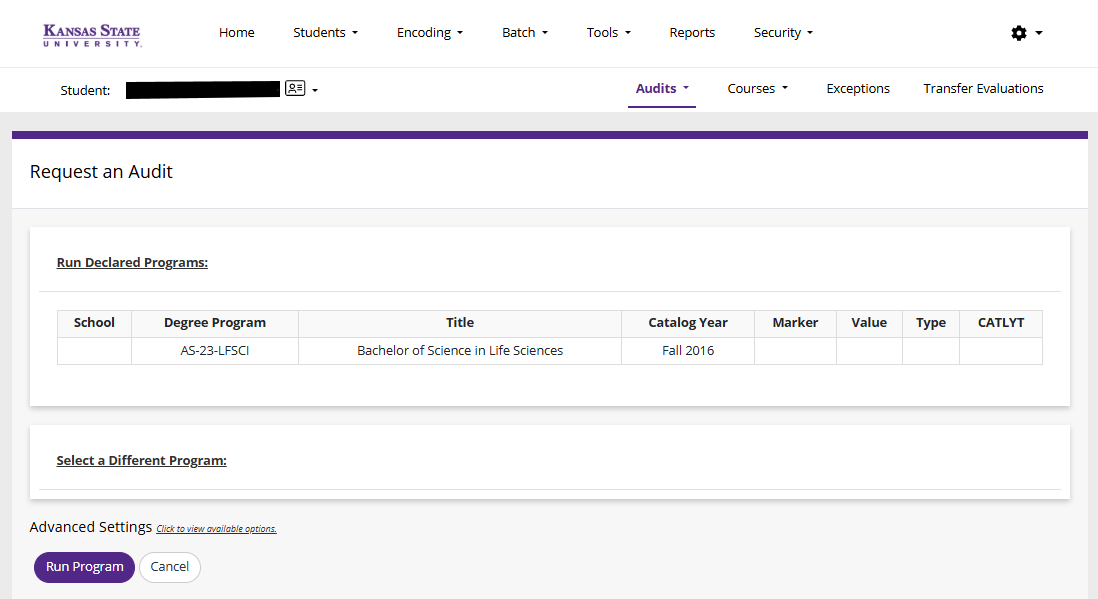
Task: Go to the Transfer Evaluations tab
Action: click(983, 89)
